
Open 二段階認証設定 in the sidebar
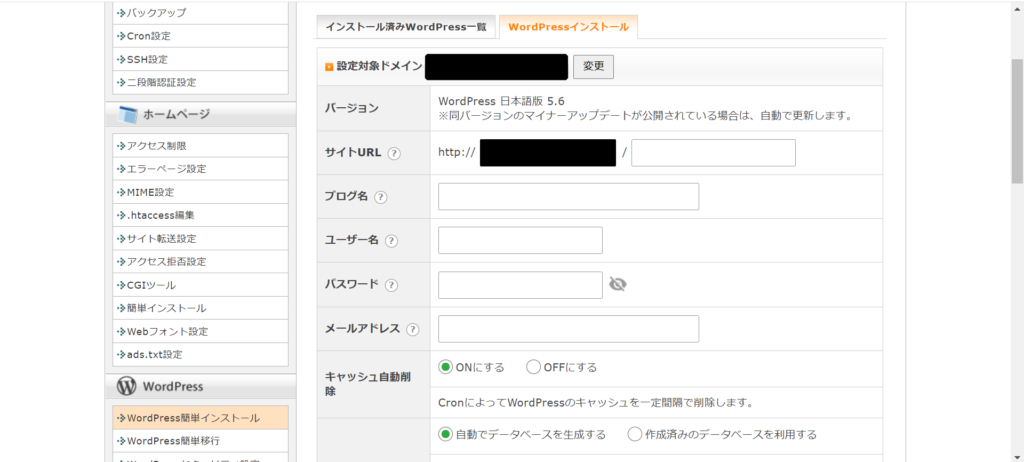200,83
